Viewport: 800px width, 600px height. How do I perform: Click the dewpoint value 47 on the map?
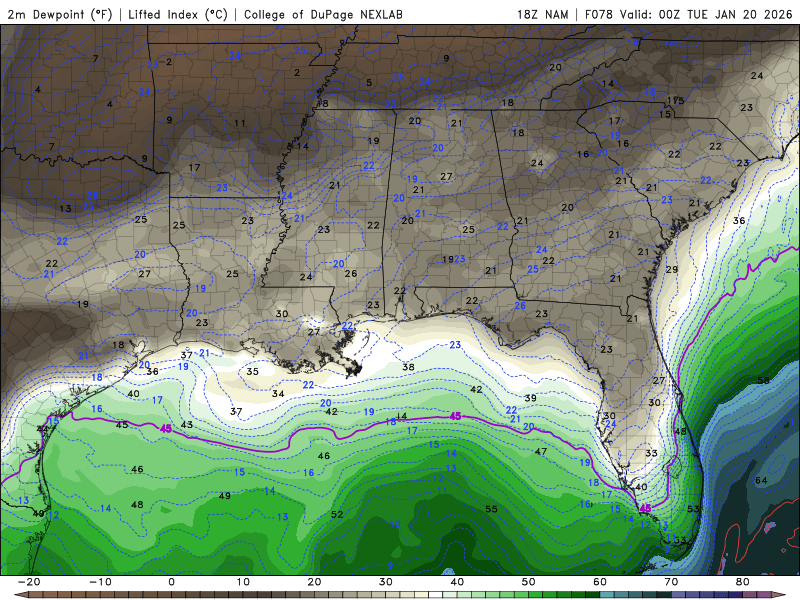pos(541,452)
